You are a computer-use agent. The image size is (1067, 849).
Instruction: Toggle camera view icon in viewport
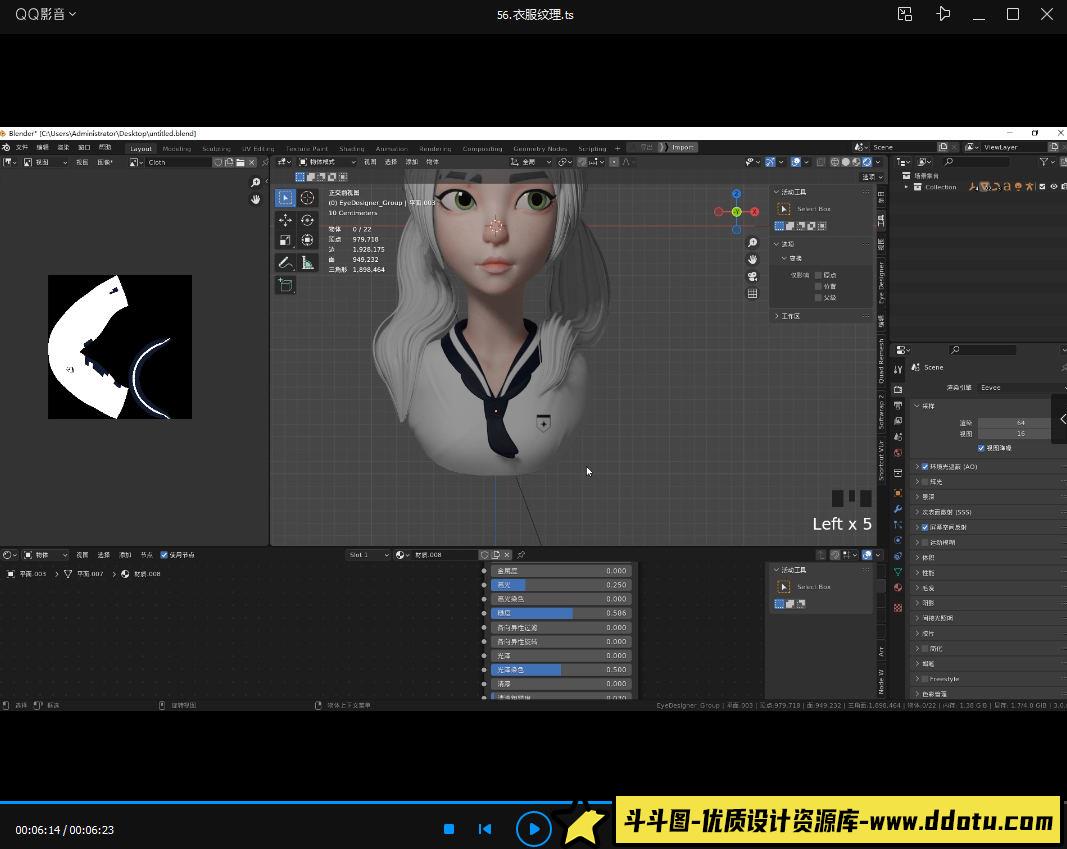pos(752,276)
